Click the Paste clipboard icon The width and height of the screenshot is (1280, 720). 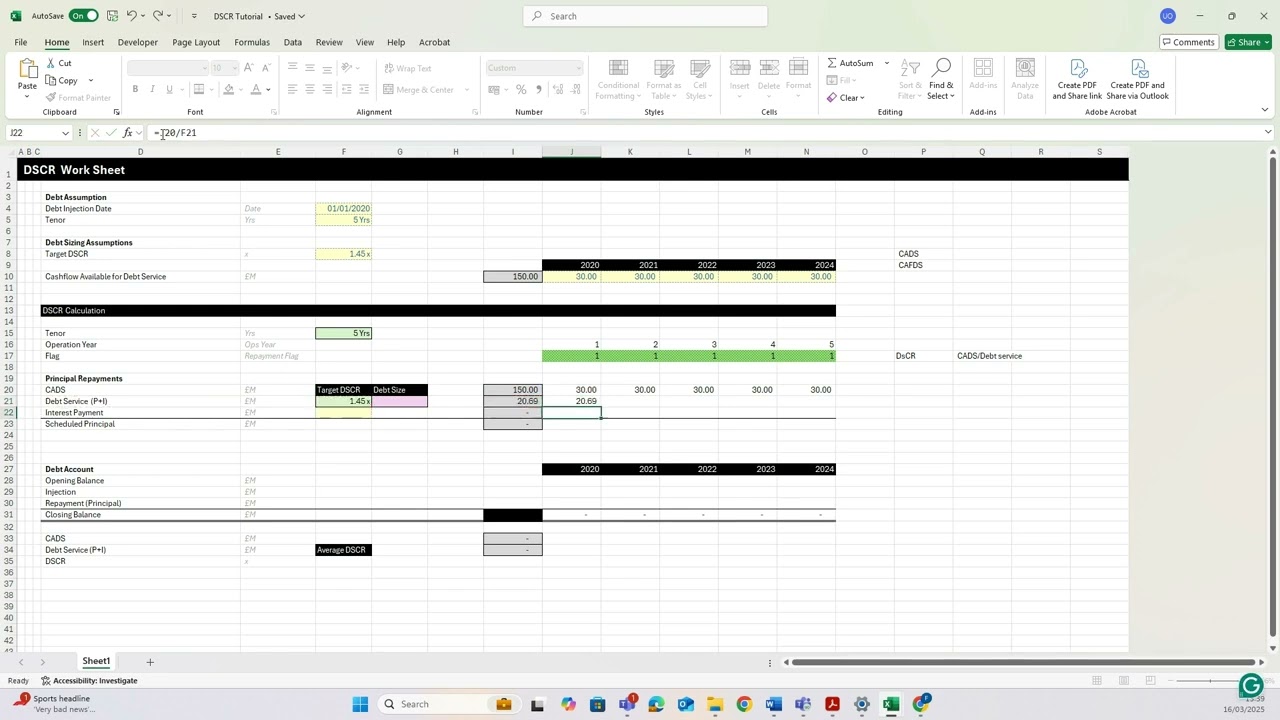click(x=27, y=68)
